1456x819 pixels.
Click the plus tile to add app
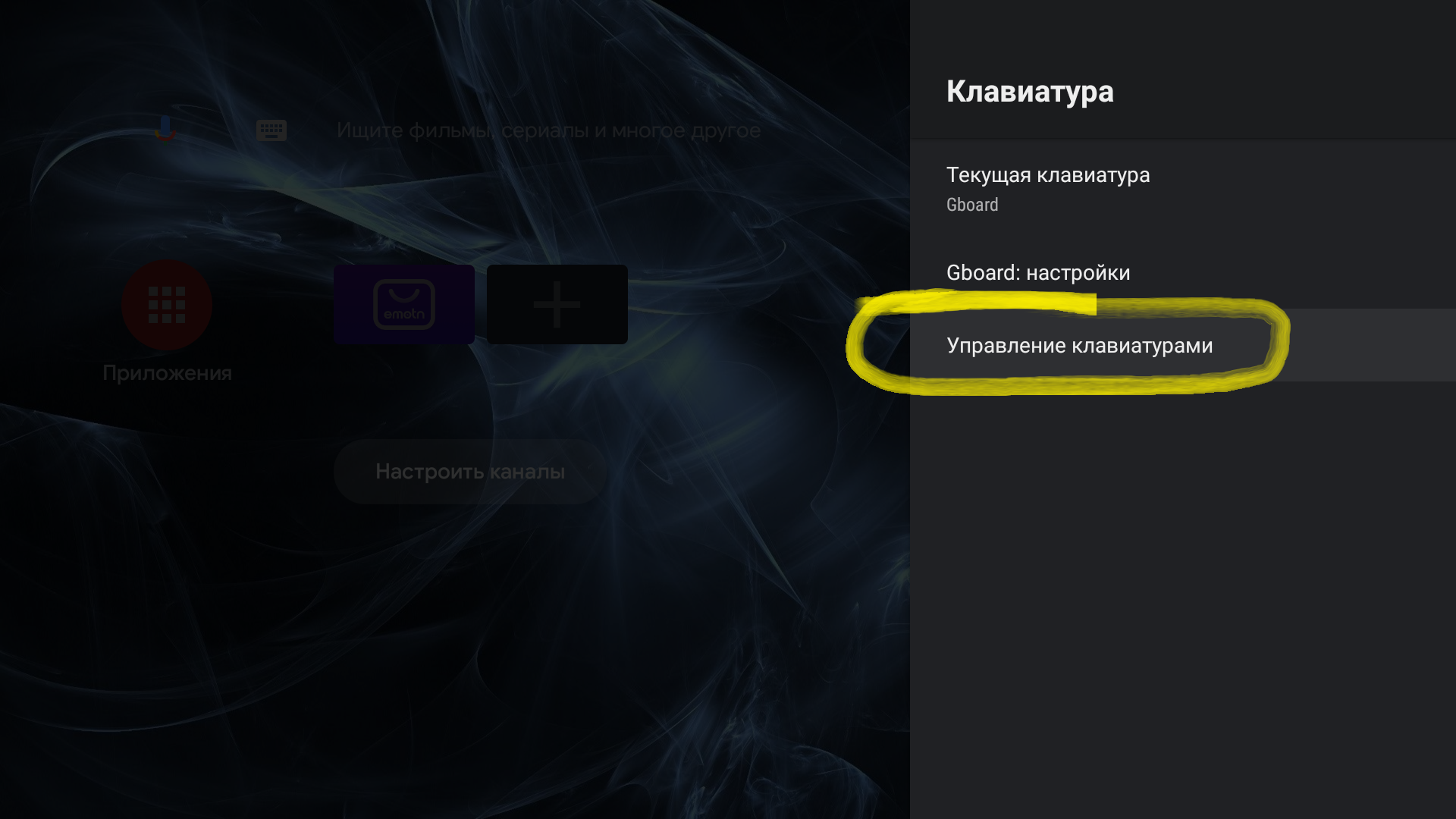(x=557, y=304)
